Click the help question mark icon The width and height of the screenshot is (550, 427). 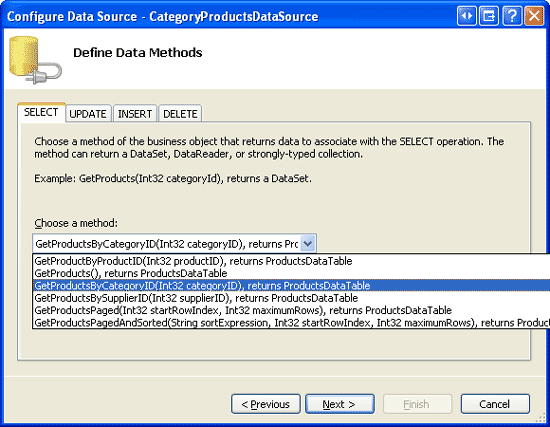[512, 16]
